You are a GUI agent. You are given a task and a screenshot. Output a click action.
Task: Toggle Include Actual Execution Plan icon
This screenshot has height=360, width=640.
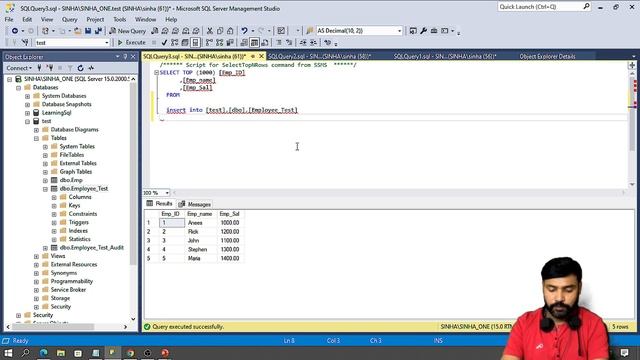coord(209,42)
